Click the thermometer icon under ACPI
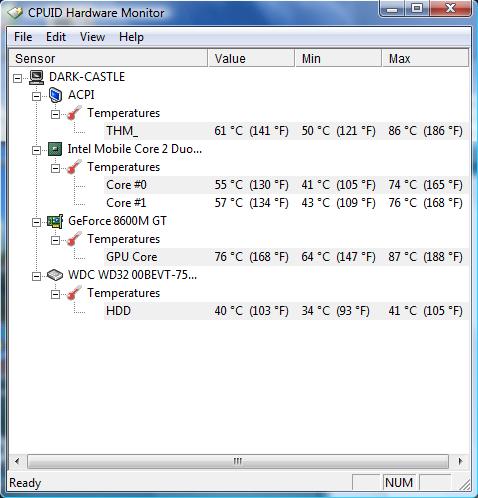Viewport: 478px width, 498px height. coord(74,113)
